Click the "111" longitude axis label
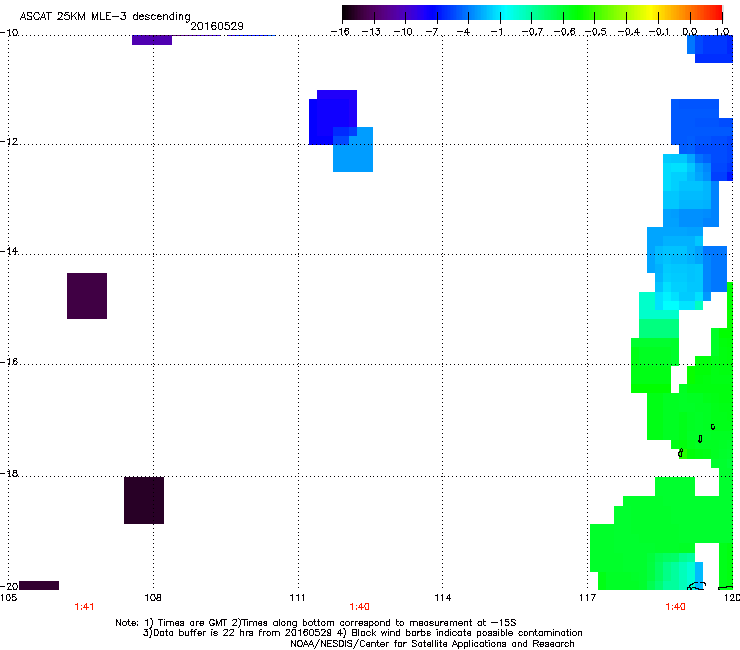Screen dimensions: 740x650 [x=297, y=598]
